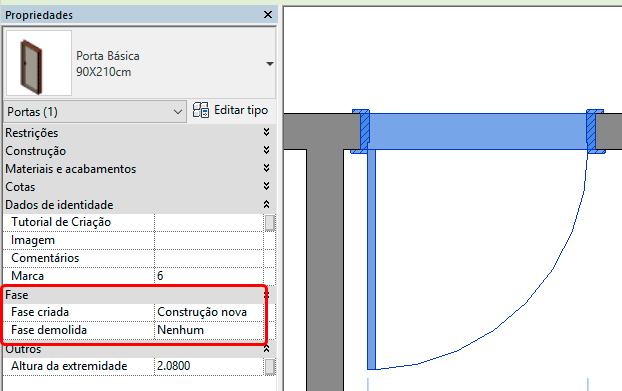Select the Fase criada label
This screenshot has height=391, width=622.
(x=40, y=312)
